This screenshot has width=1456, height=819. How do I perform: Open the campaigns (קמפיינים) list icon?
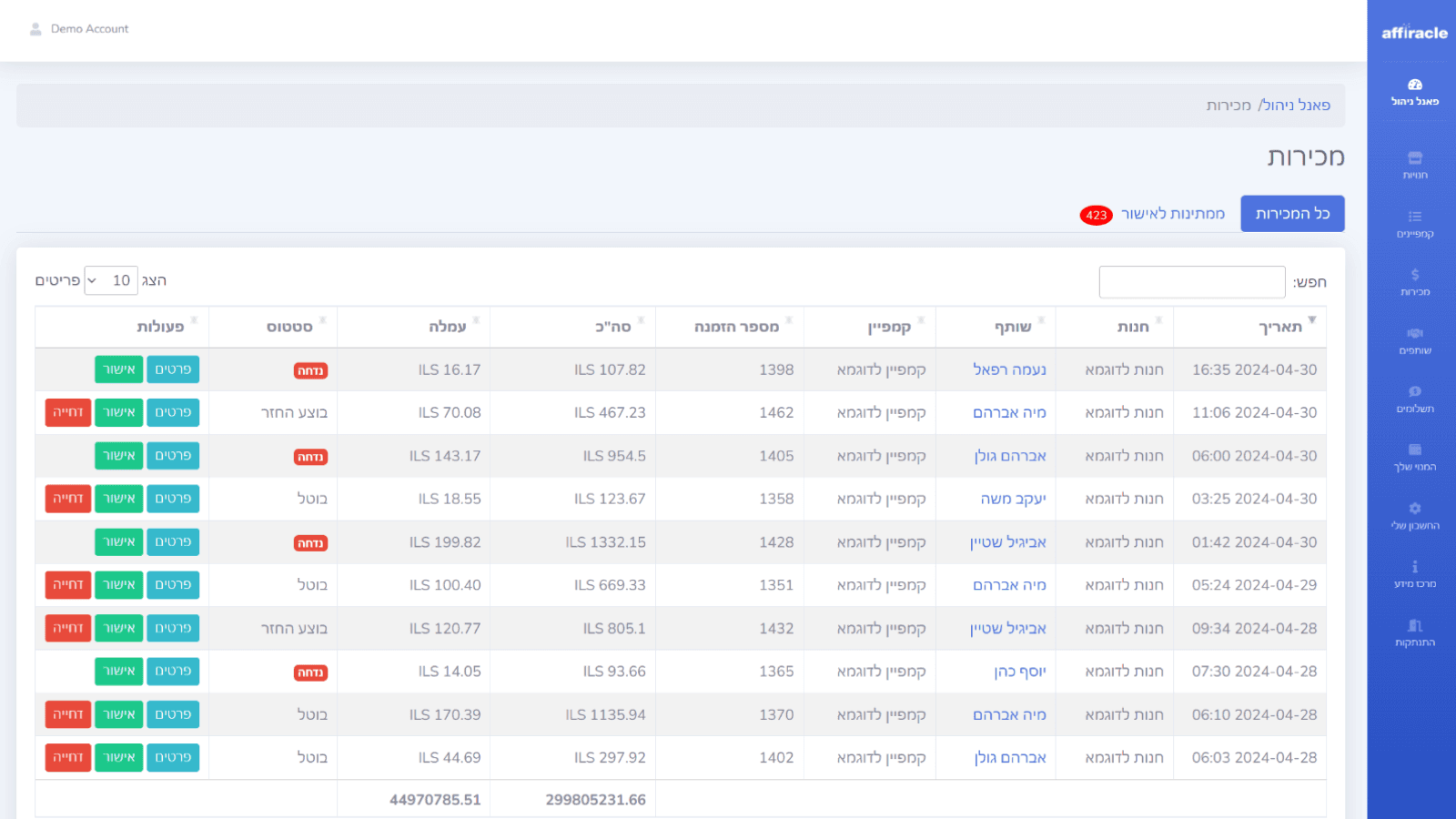click(1414, 217)
